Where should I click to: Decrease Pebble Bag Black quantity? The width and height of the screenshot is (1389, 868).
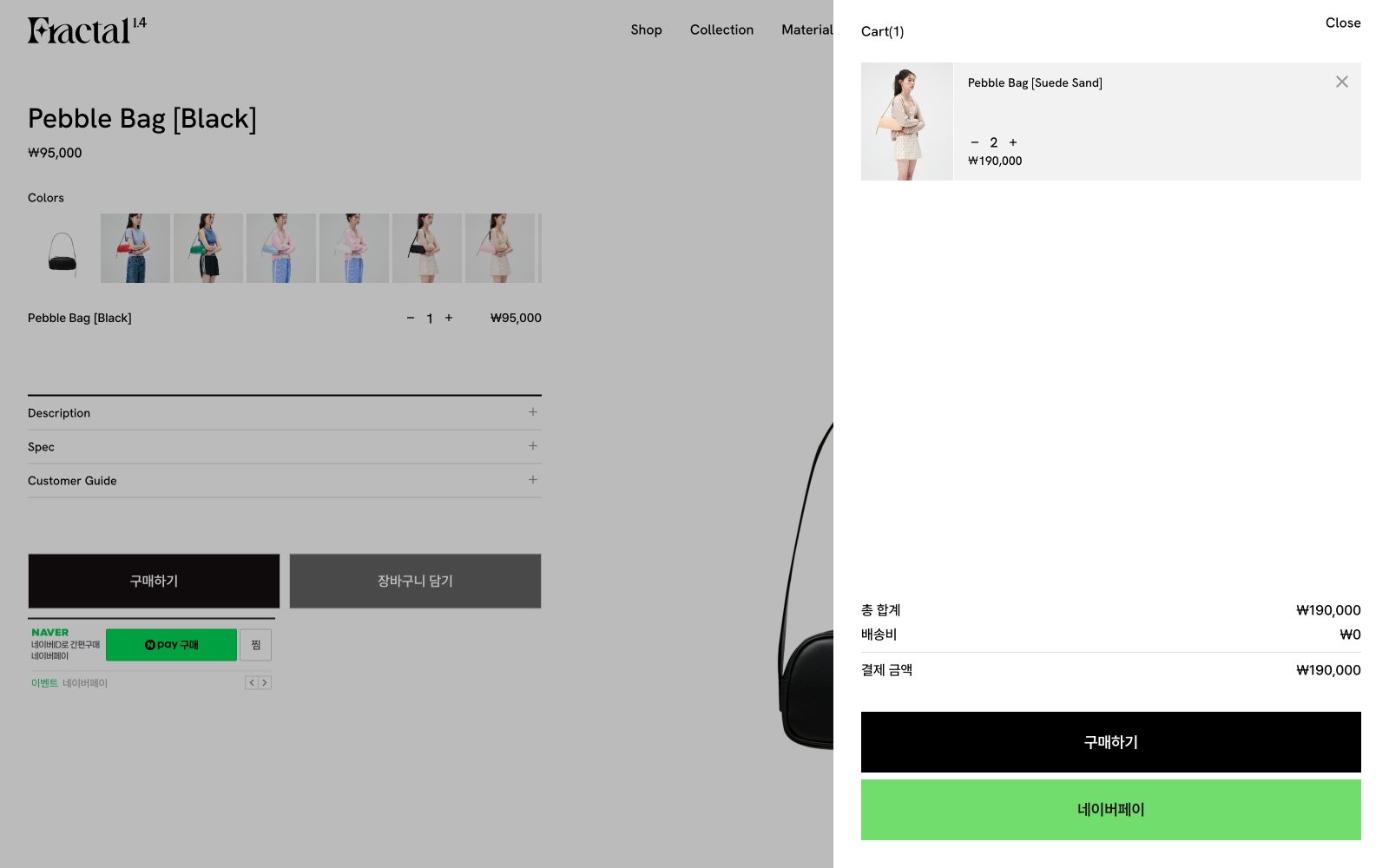pyautogui.click(x=411, y=318)
